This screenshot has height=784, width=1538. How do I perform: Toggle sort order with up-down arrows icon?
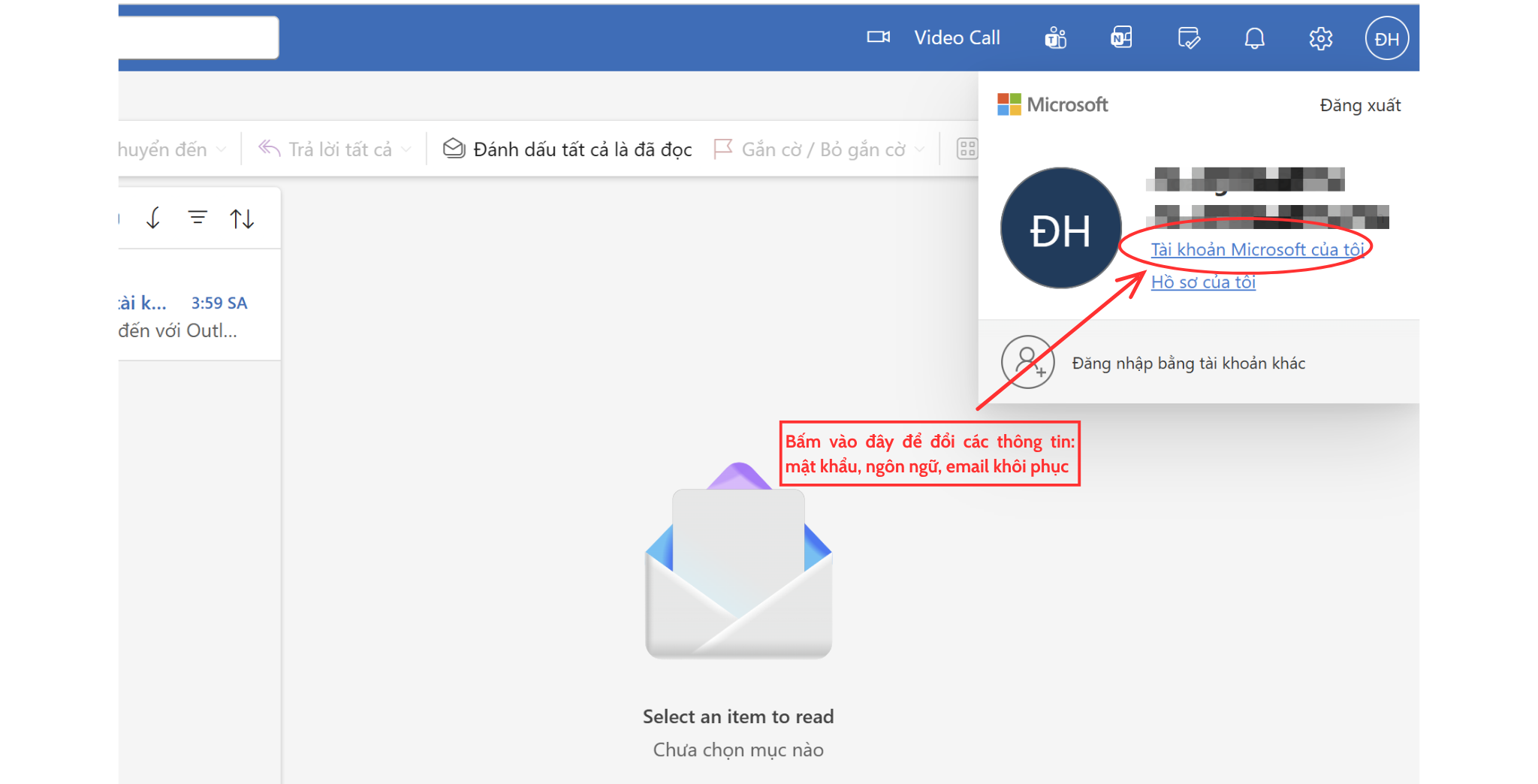click(242, 219)
